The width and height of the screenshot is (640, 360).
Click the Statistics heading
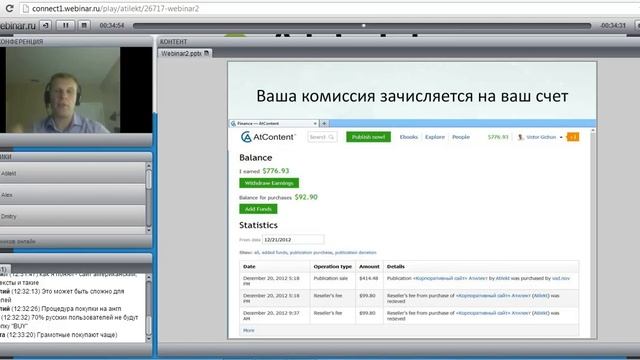pos(258,225)
